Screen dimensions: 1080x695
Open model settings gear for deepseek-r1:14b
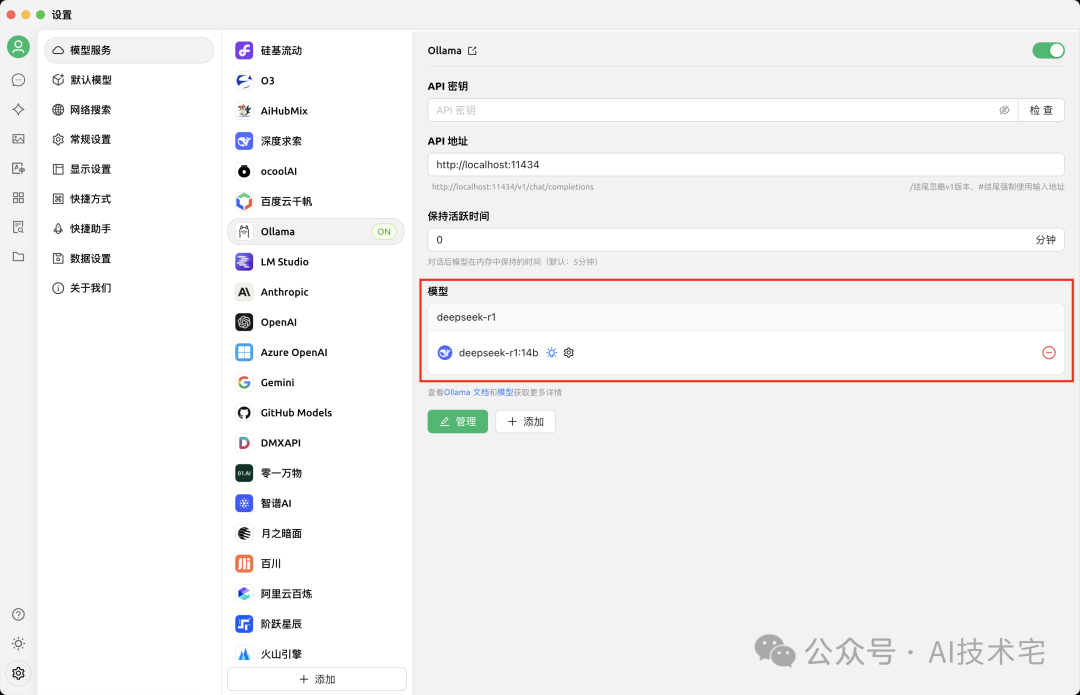click(569, 353)
